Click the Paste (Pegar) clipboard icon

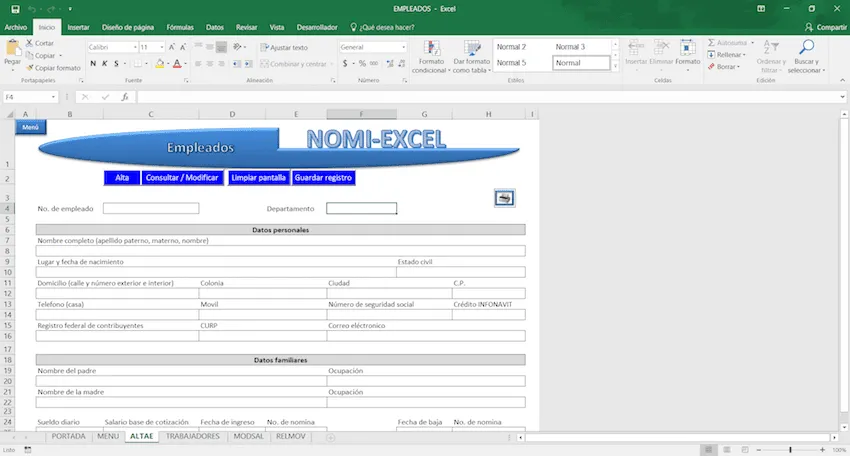click(13, 48)
